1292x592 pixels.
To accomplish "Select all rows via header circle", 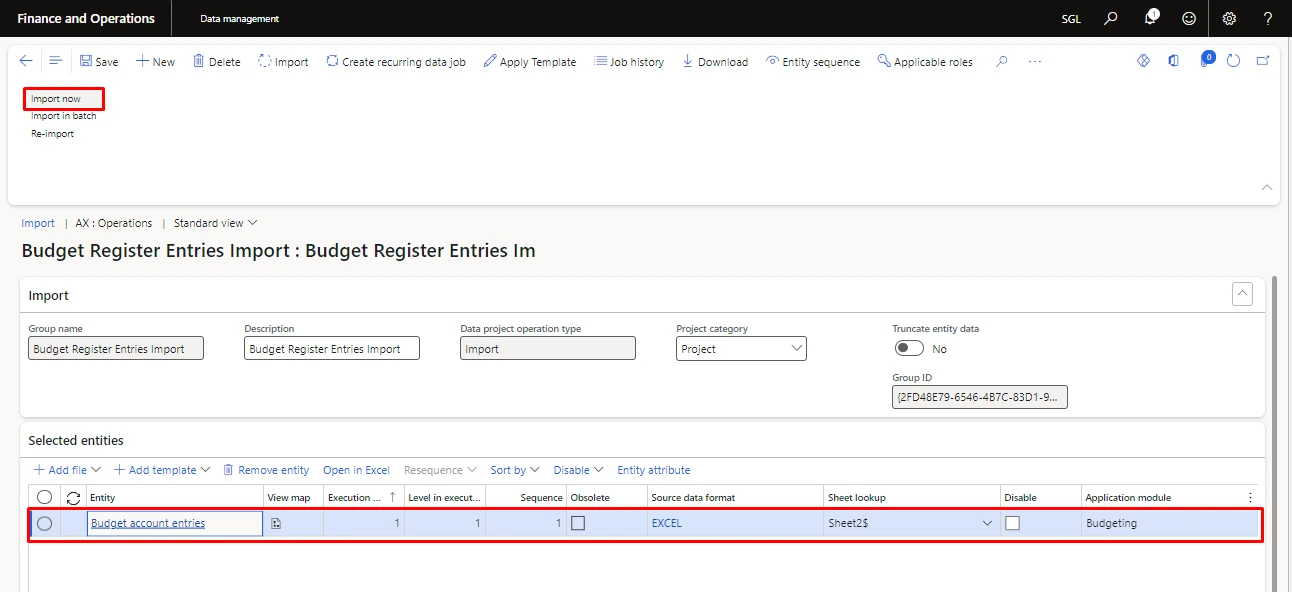I will 44,497.
